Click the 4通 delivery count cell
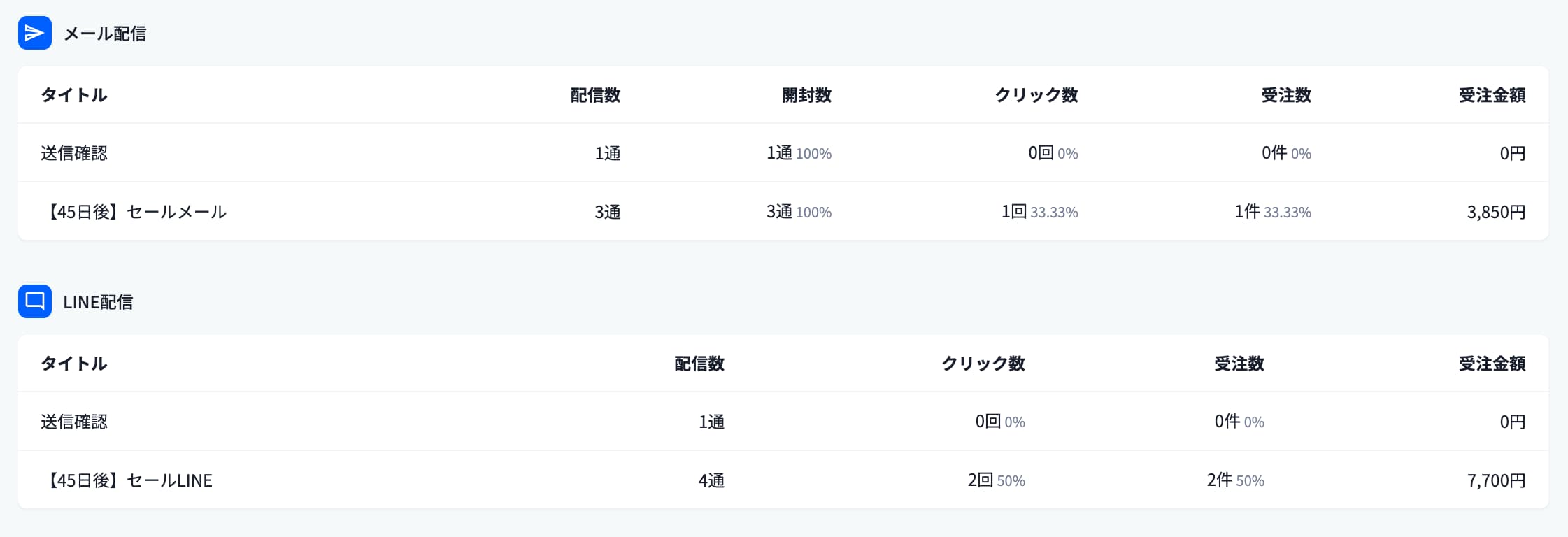Viewport: 1568px width, 537px height. (x=711, y=480)
